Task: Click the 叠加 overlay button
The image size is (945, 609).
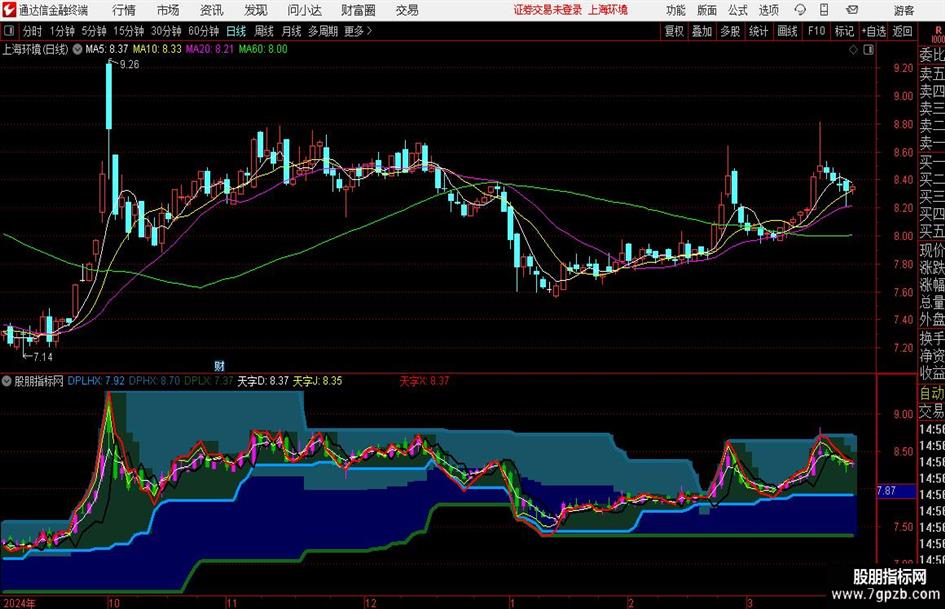Action: (x=702, y=31)
